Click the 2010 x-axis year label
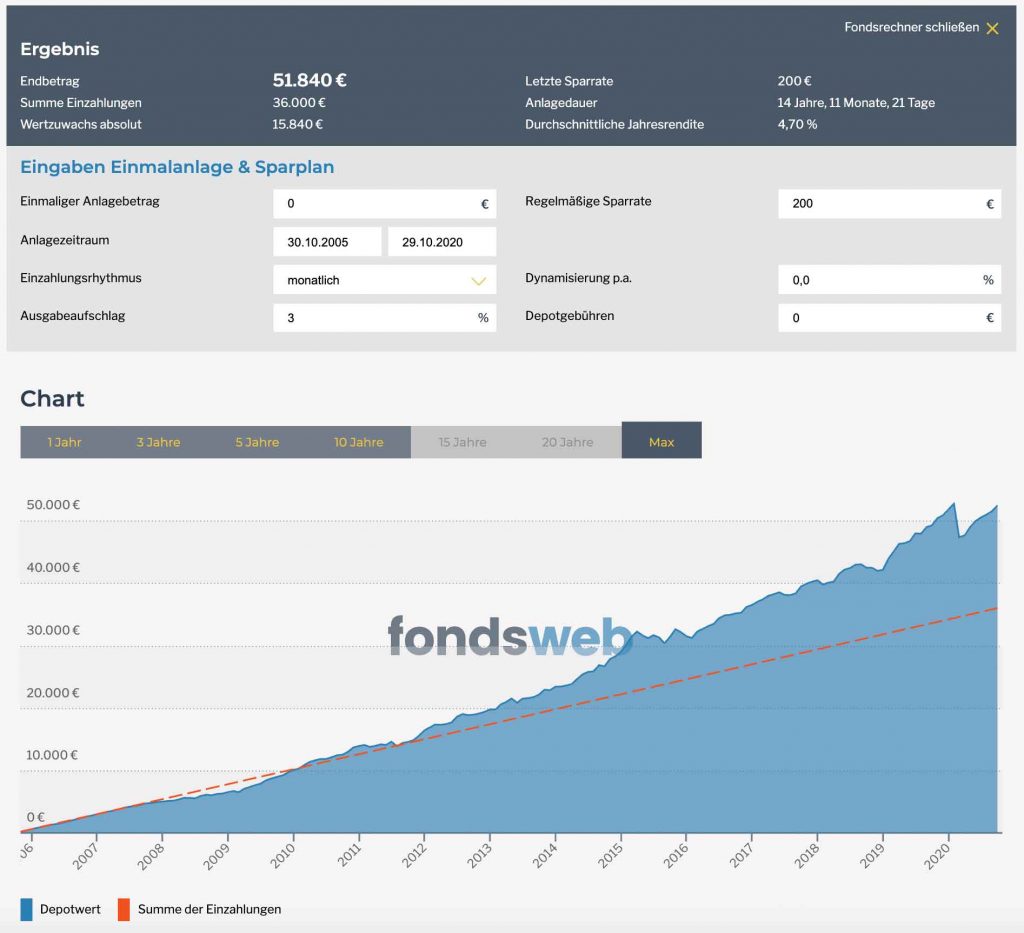The width and height of the screenshot is (1024, 933). tap(283, 856)
